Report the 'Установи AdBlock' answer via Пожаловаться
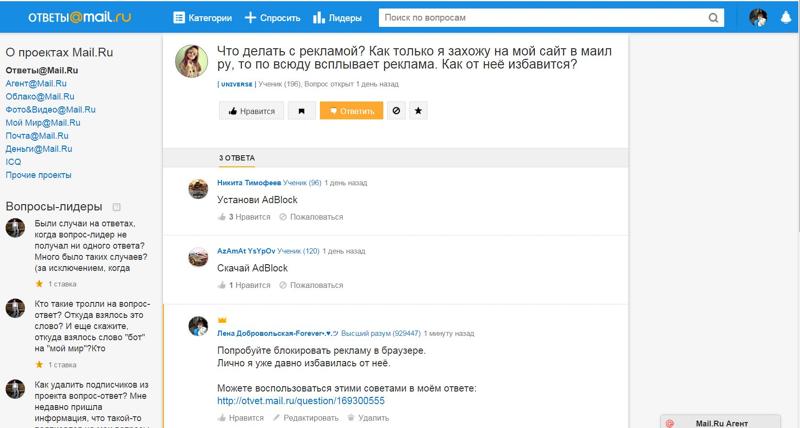The width and height of the screenshot is (800, 428). [311, 217]
